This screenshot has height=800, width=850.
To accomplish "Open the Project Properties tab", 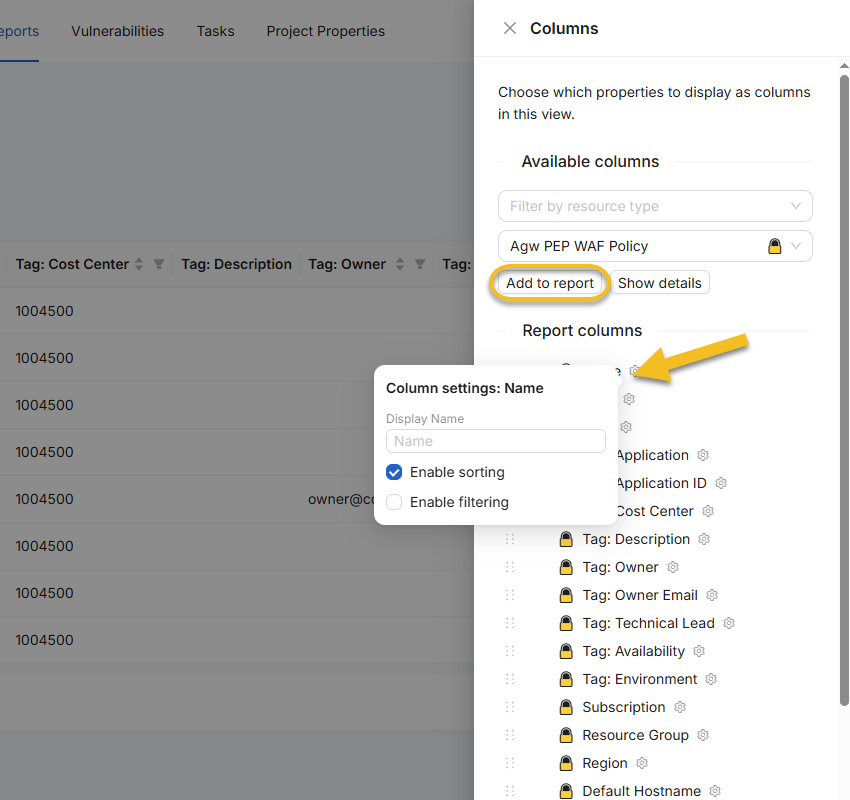I will click(x=325, y=31).
